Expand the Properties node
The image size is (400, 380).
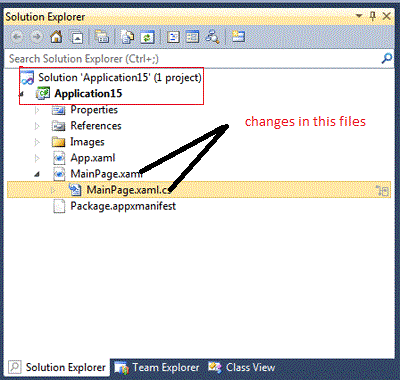pos(37,110)
